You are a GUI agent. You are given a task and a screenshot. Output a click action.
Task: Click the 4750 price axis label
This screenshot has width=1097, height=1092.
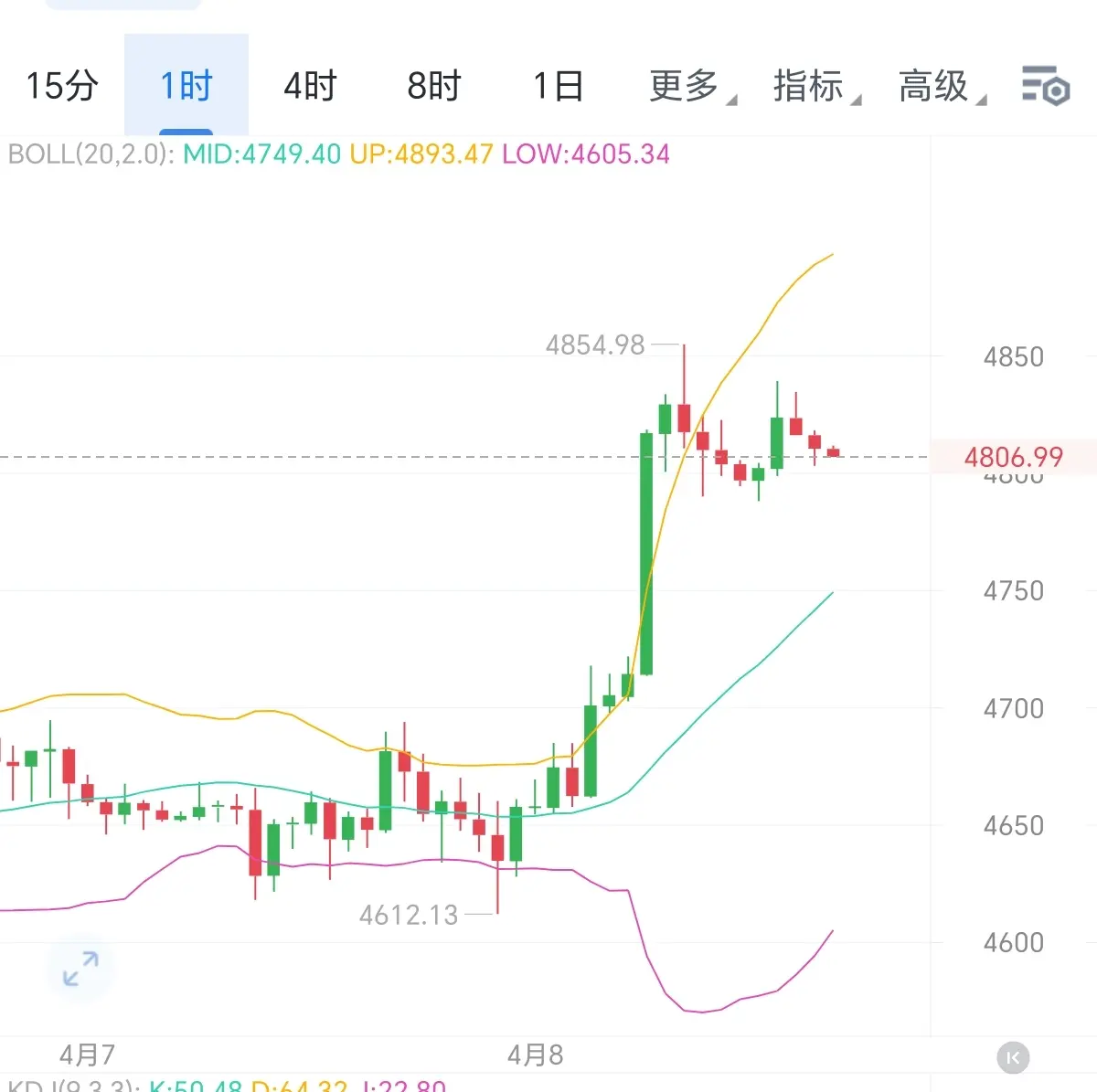[1013, 590]
